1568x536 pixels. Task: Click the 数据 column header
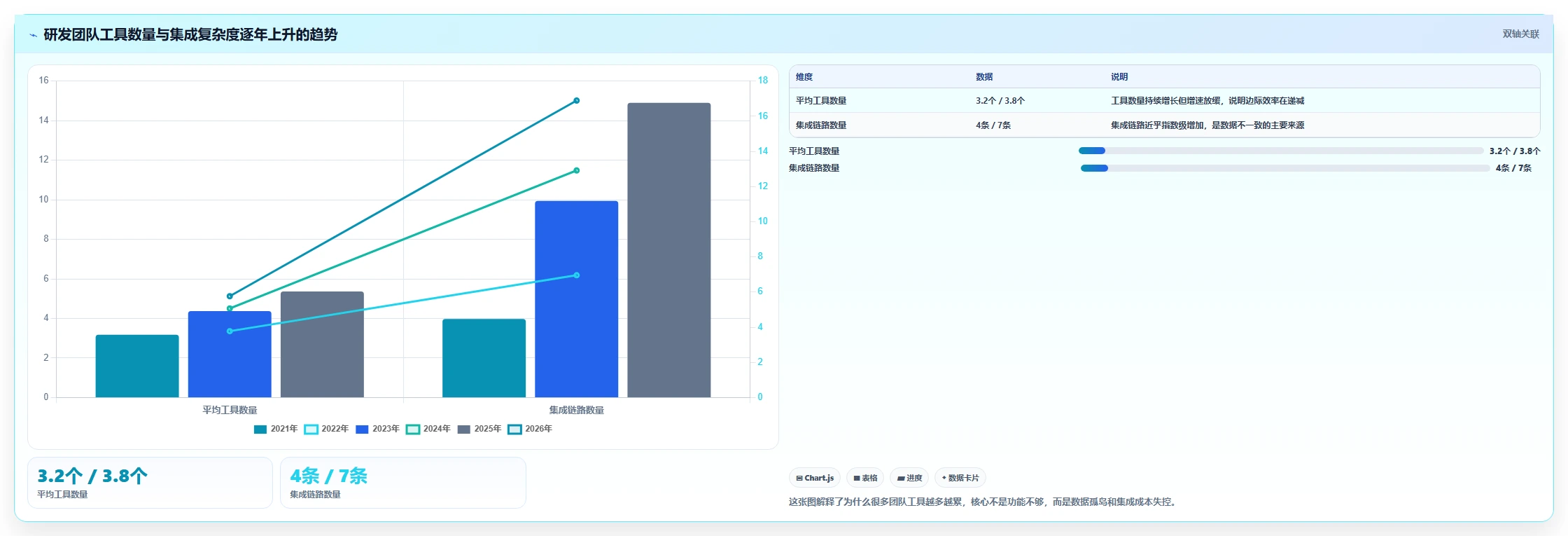pyautogui.click(x=984, y=77)
